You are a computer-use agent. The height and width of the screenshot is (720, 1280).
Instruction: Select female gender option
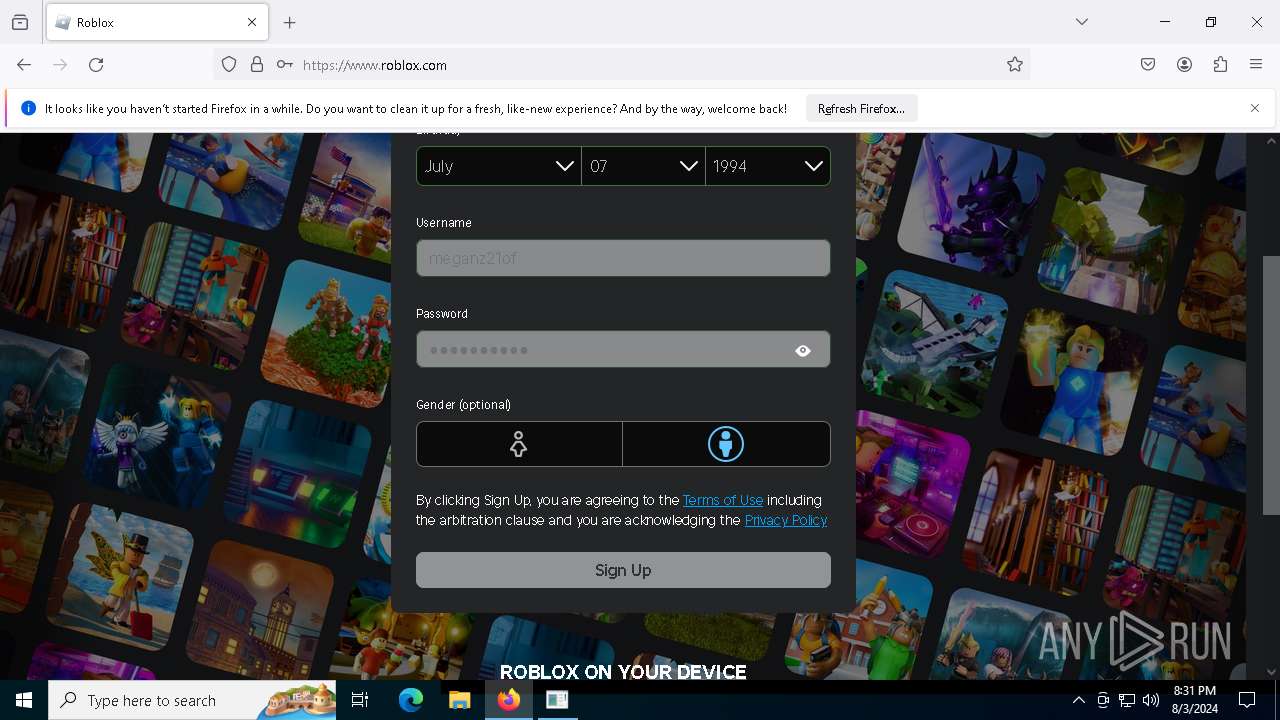pos(519,444)
